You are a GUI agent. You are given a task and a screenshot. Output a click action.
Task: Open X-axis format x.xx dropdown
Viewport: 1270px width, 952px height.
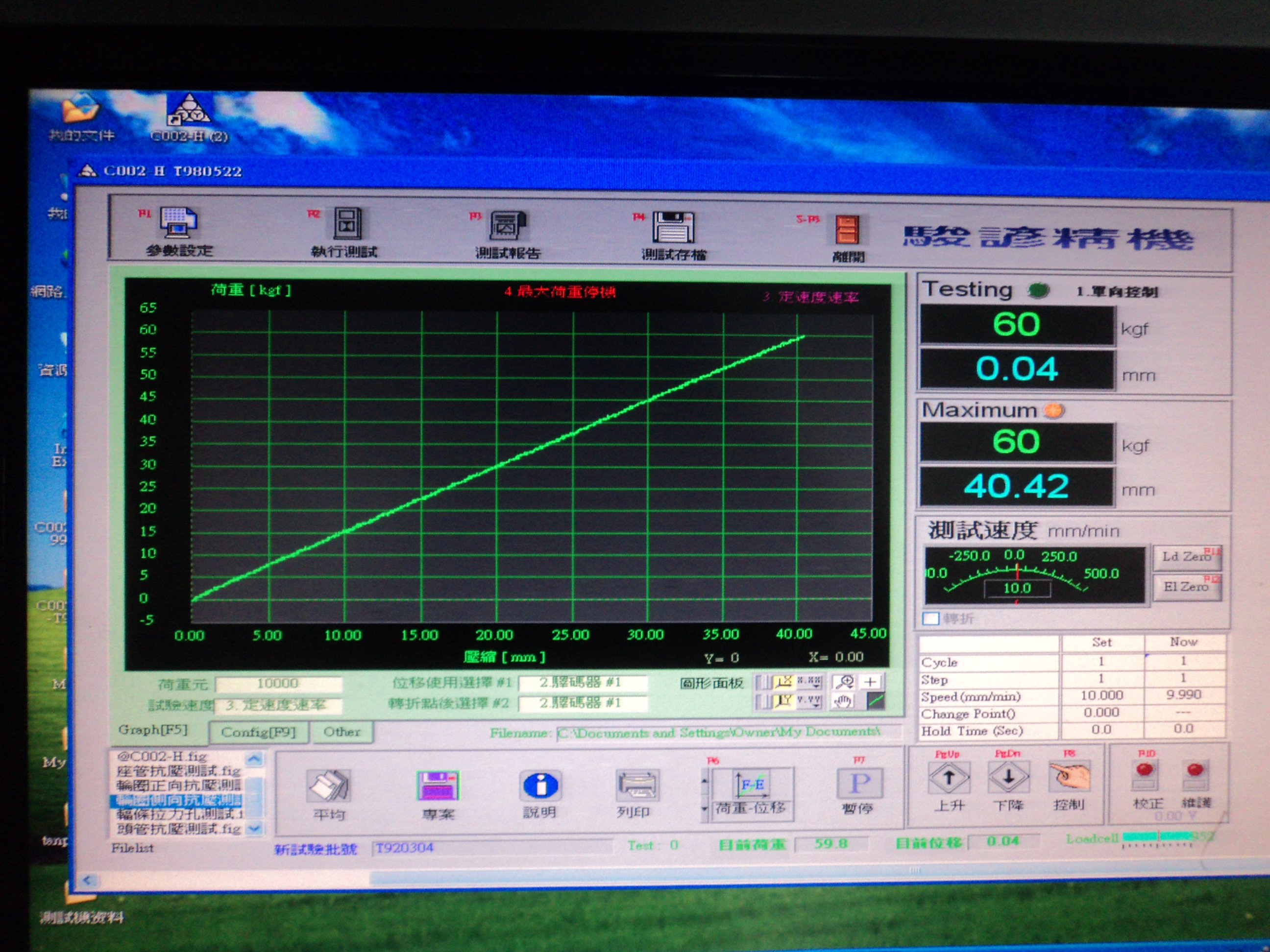click(x=809, y=682)
